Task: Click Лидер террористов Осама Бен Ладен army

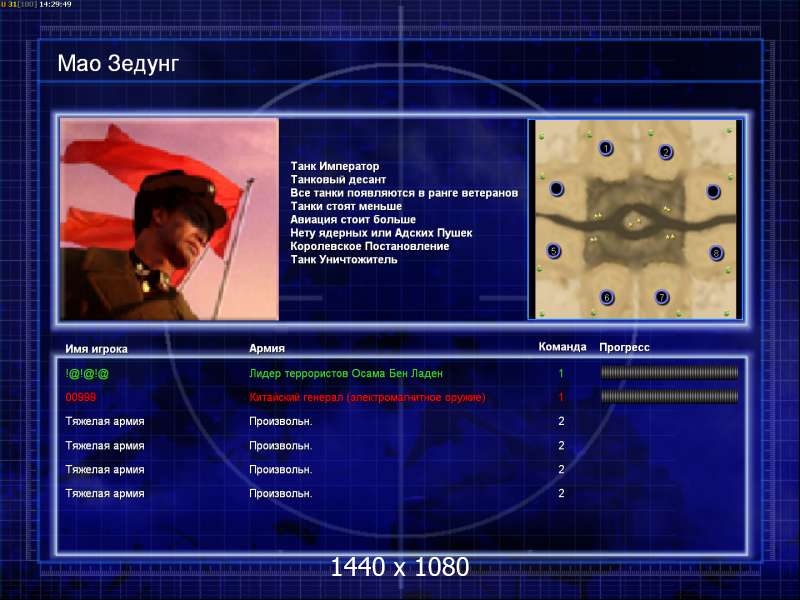Action: click(x=346, y=373)
